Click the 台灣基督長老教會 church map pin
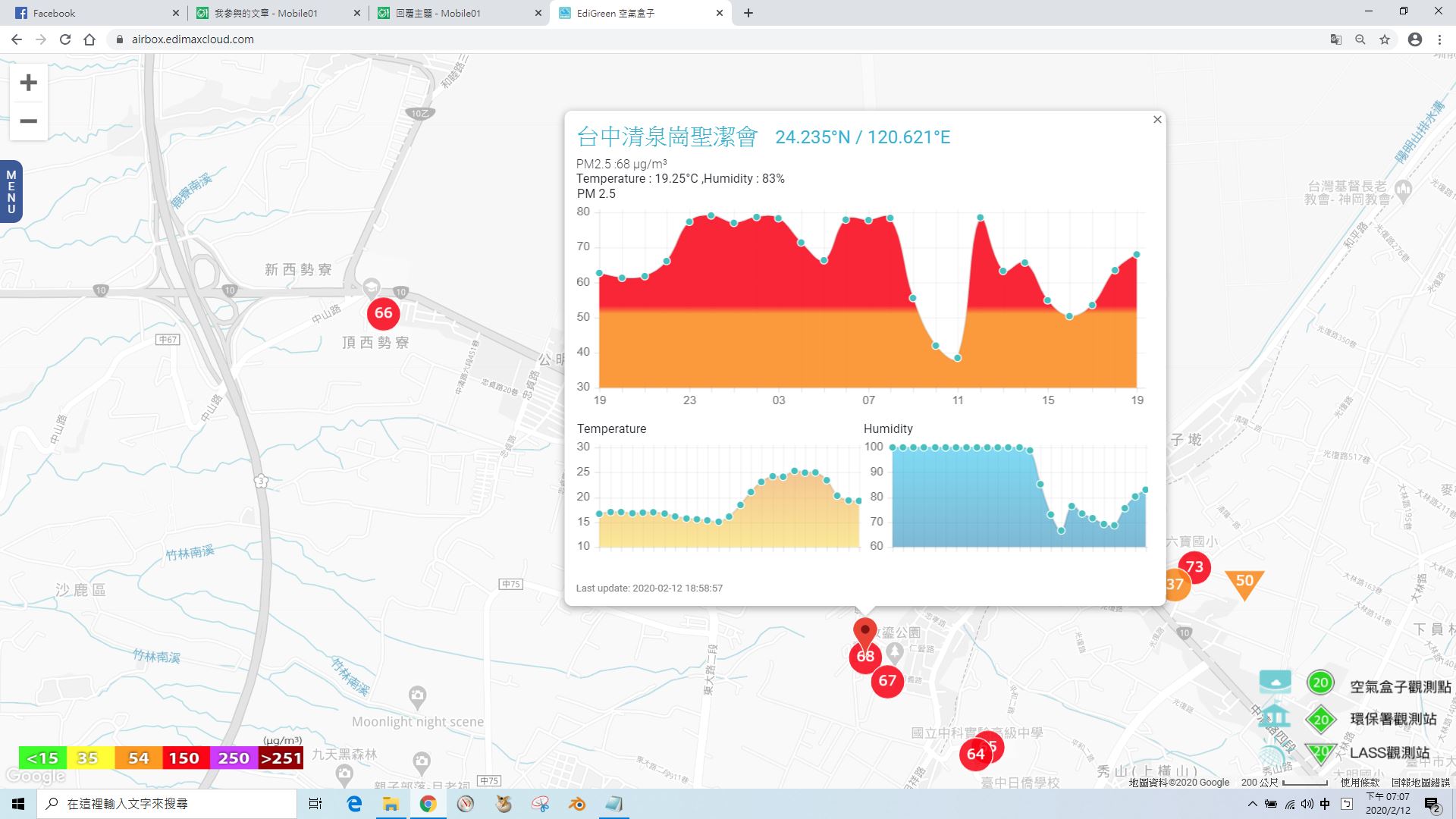The width and height of the screenshot is (1456, 819). (1403, 190)
